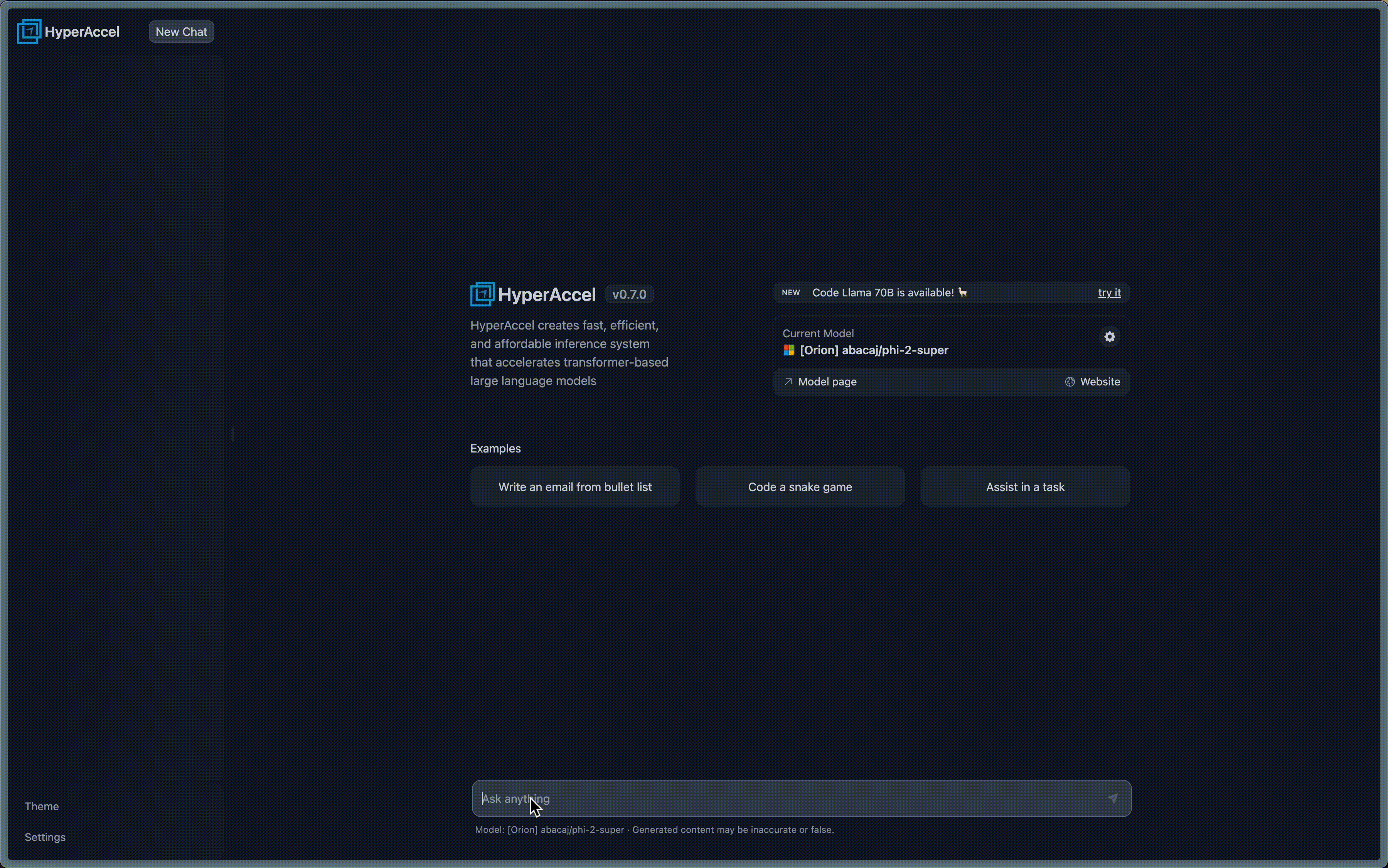This screenshot has height=868, width=1388.
Task: Click the send paper-plane icon in the chat input
Action: [x=1112, y=798]
